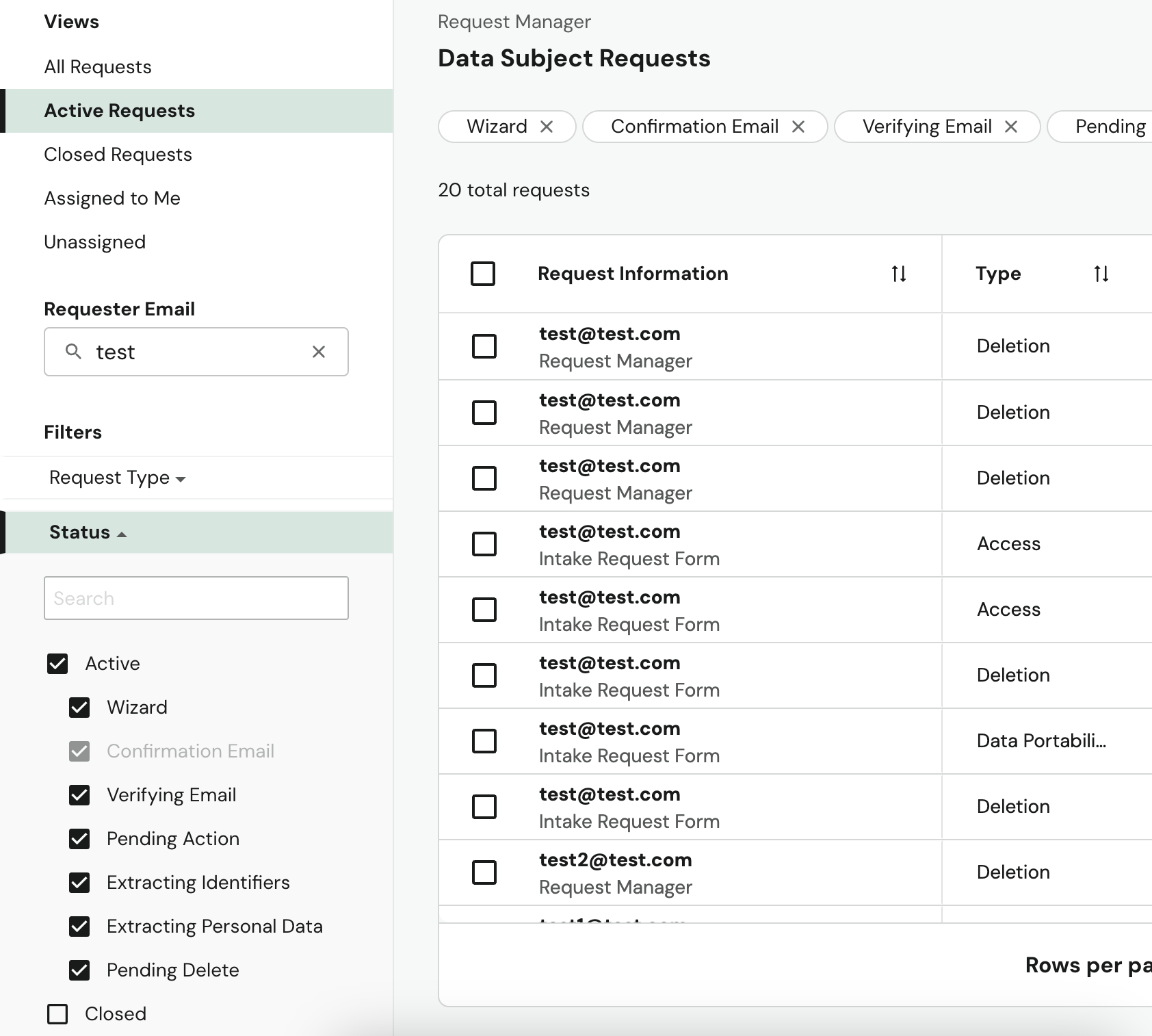Click the Request Information column header text

(x=633, y=274)
